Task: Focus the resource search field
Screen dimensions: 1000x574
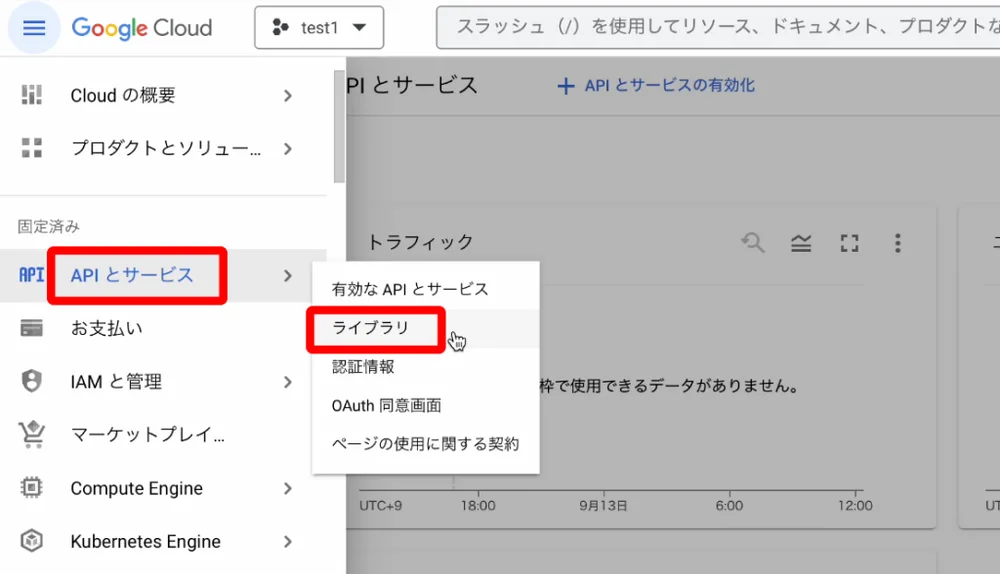Action: click(718, 27)
